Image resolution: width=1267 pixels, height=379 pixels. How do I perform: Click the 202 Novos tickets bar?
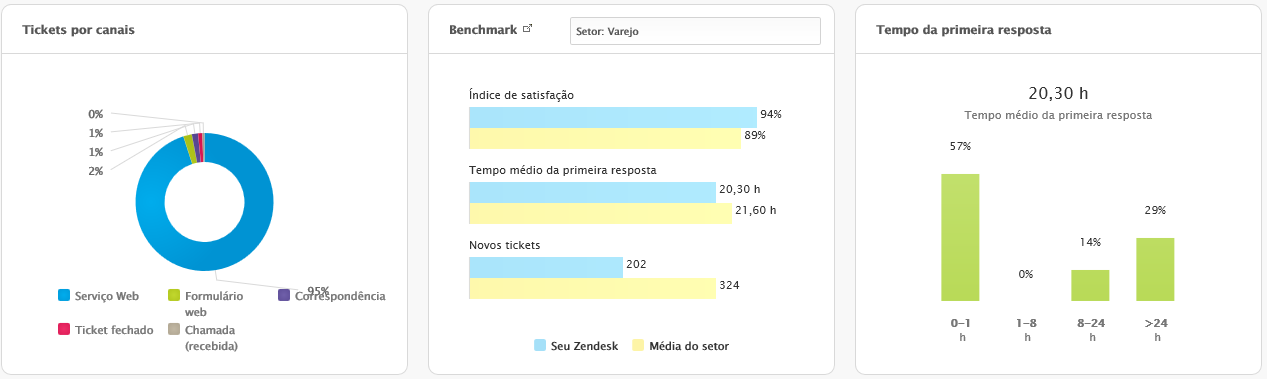(546, 267)
